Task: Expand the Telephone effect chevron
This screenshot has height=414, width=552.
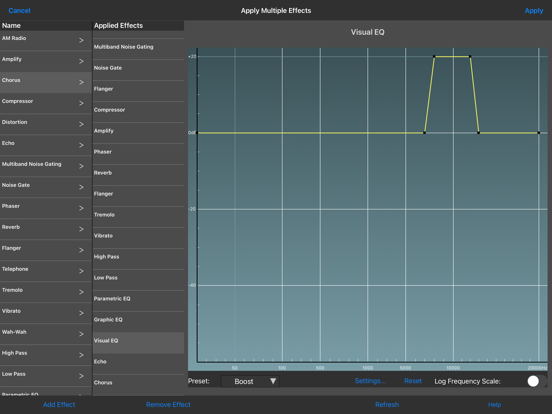Action: click(x=81, y=271)
